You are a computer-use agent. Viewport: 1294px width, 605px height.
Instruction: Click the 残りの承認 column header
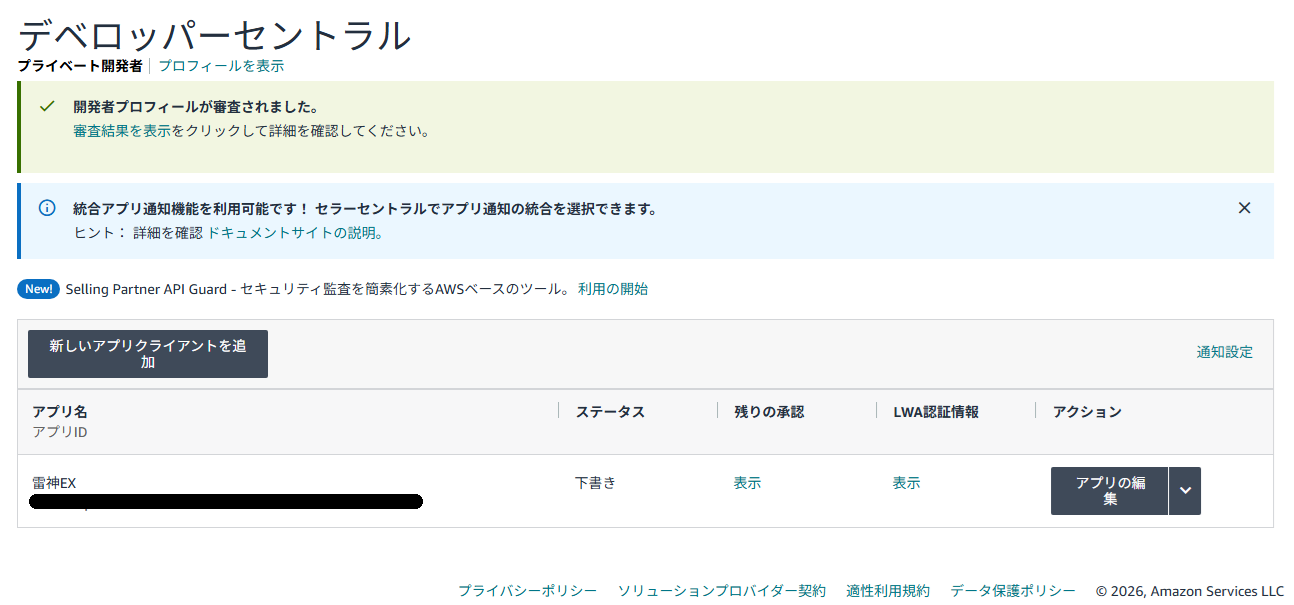pos(769,412)
